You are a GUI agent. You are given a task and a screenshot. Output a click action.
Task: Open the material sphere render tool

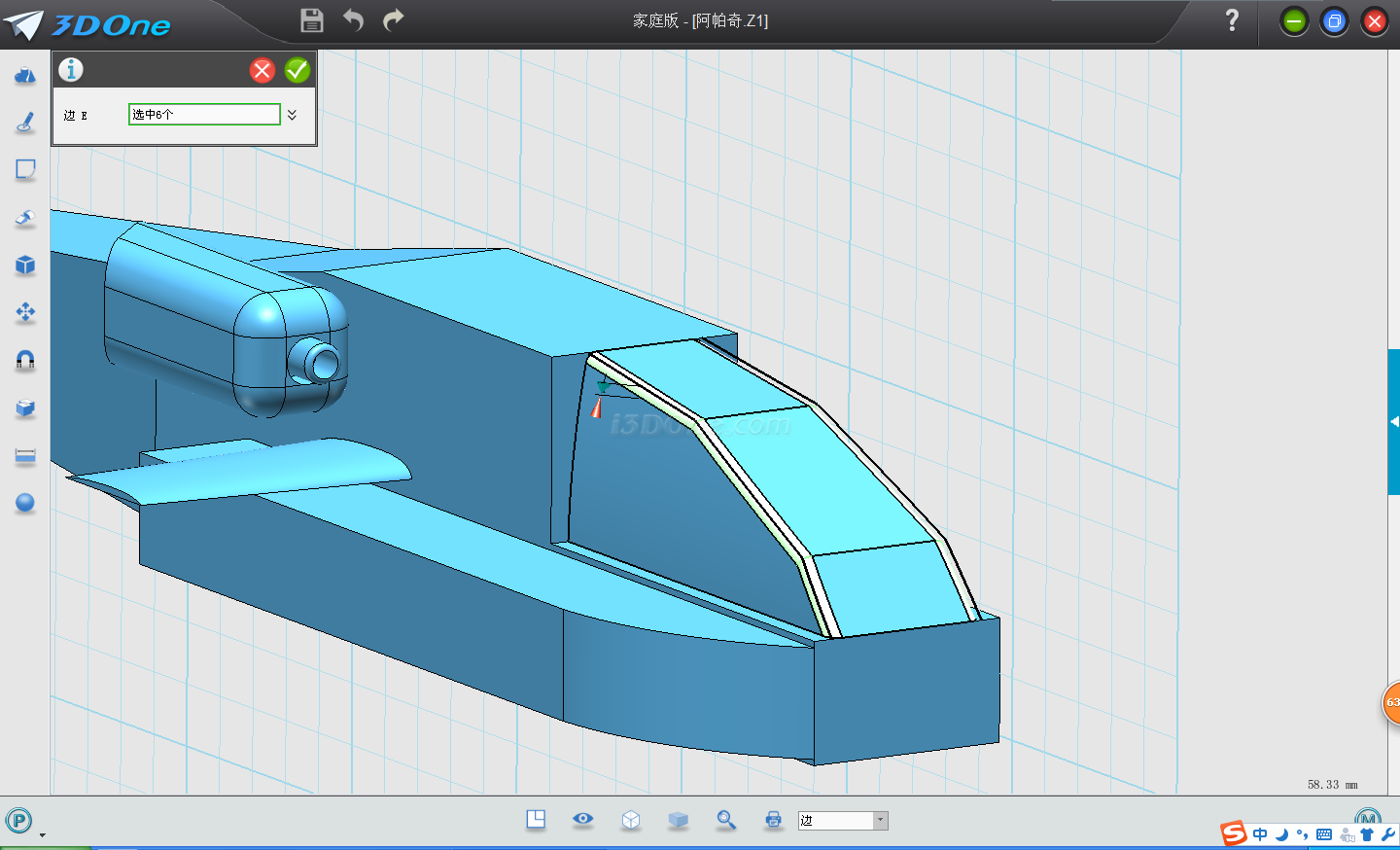click(x=25, y=503)
